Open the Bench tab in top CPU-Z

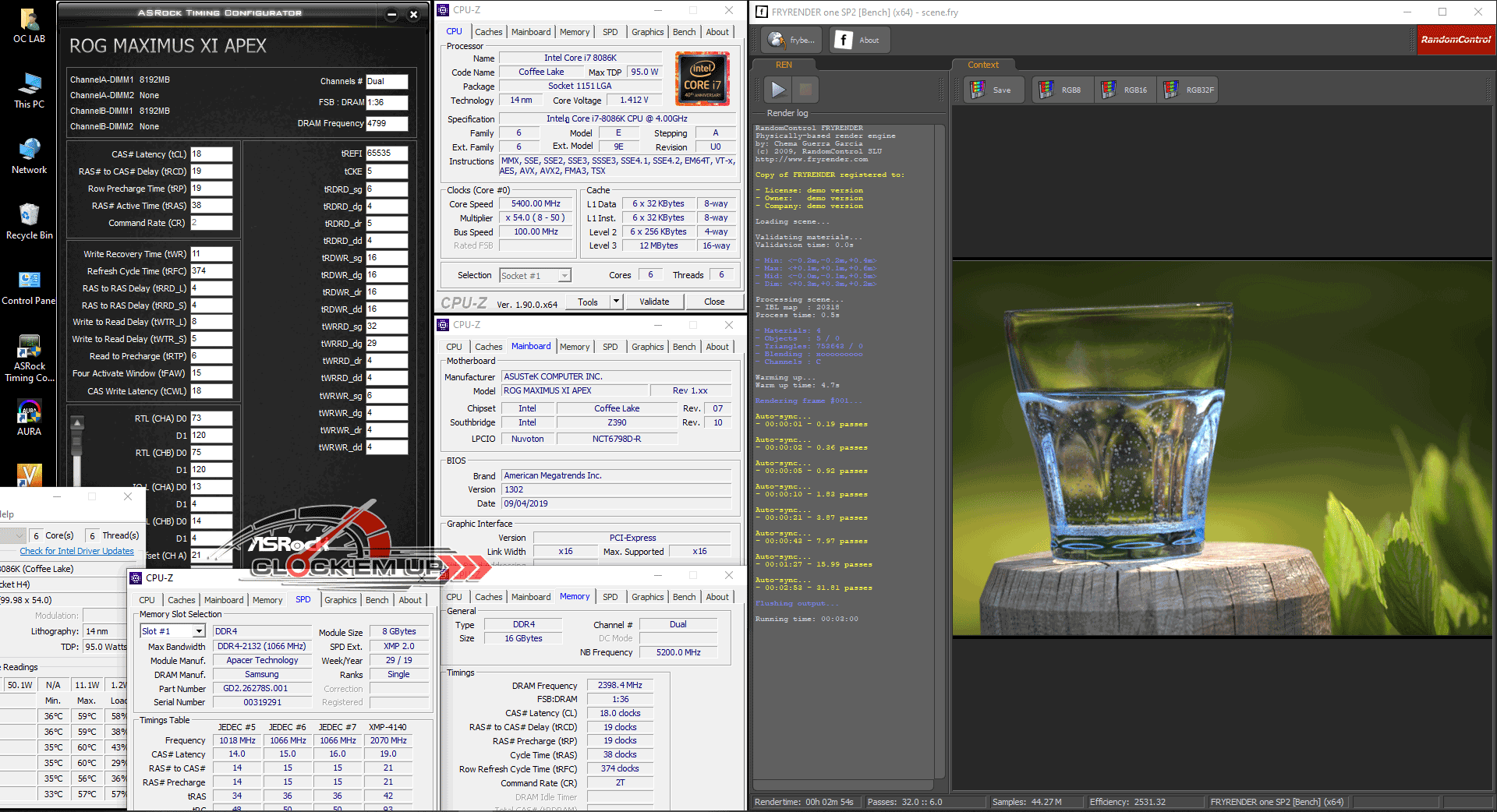coord(684,32)
